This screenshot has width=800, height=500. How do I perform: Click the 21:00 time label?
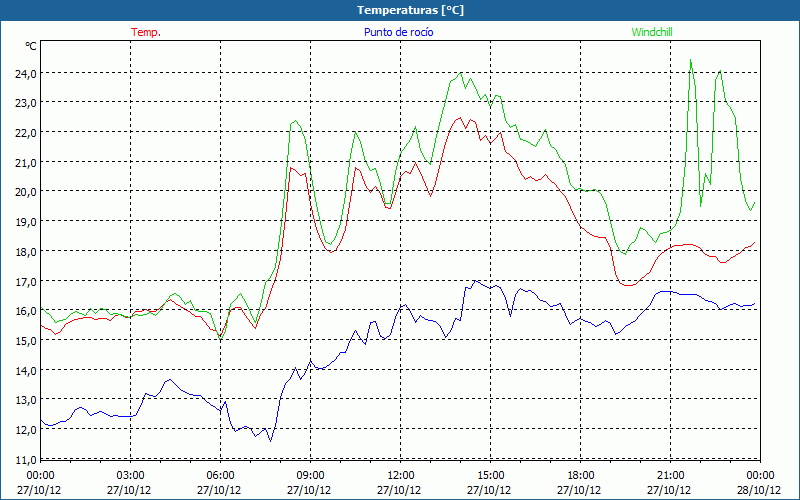[x=670, y=475]
